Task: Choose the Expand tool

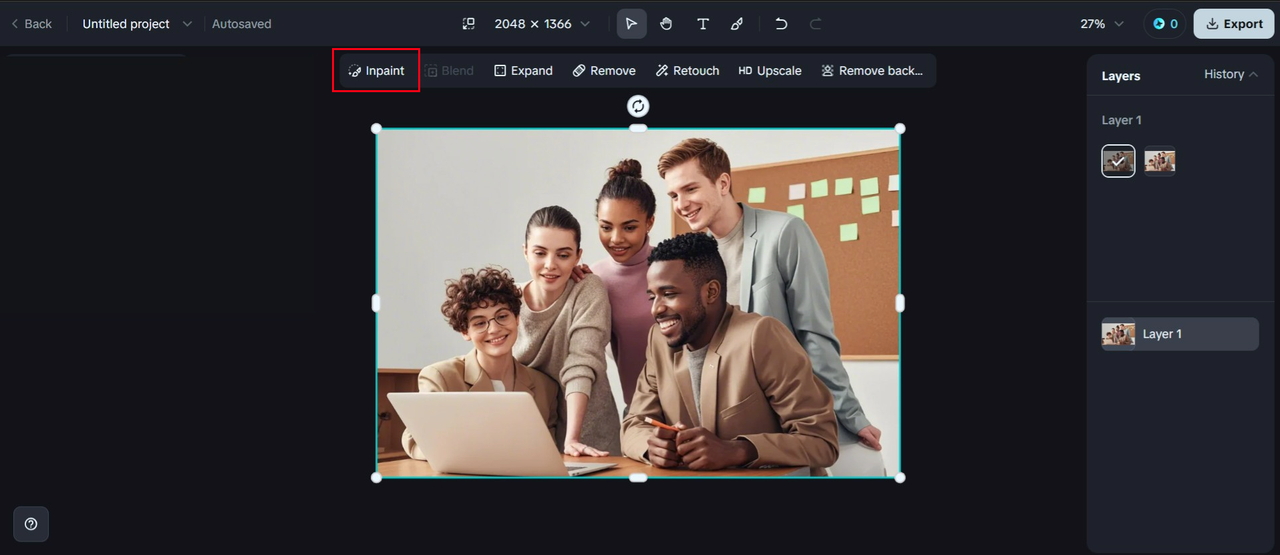Action: (x=523, y=71)
